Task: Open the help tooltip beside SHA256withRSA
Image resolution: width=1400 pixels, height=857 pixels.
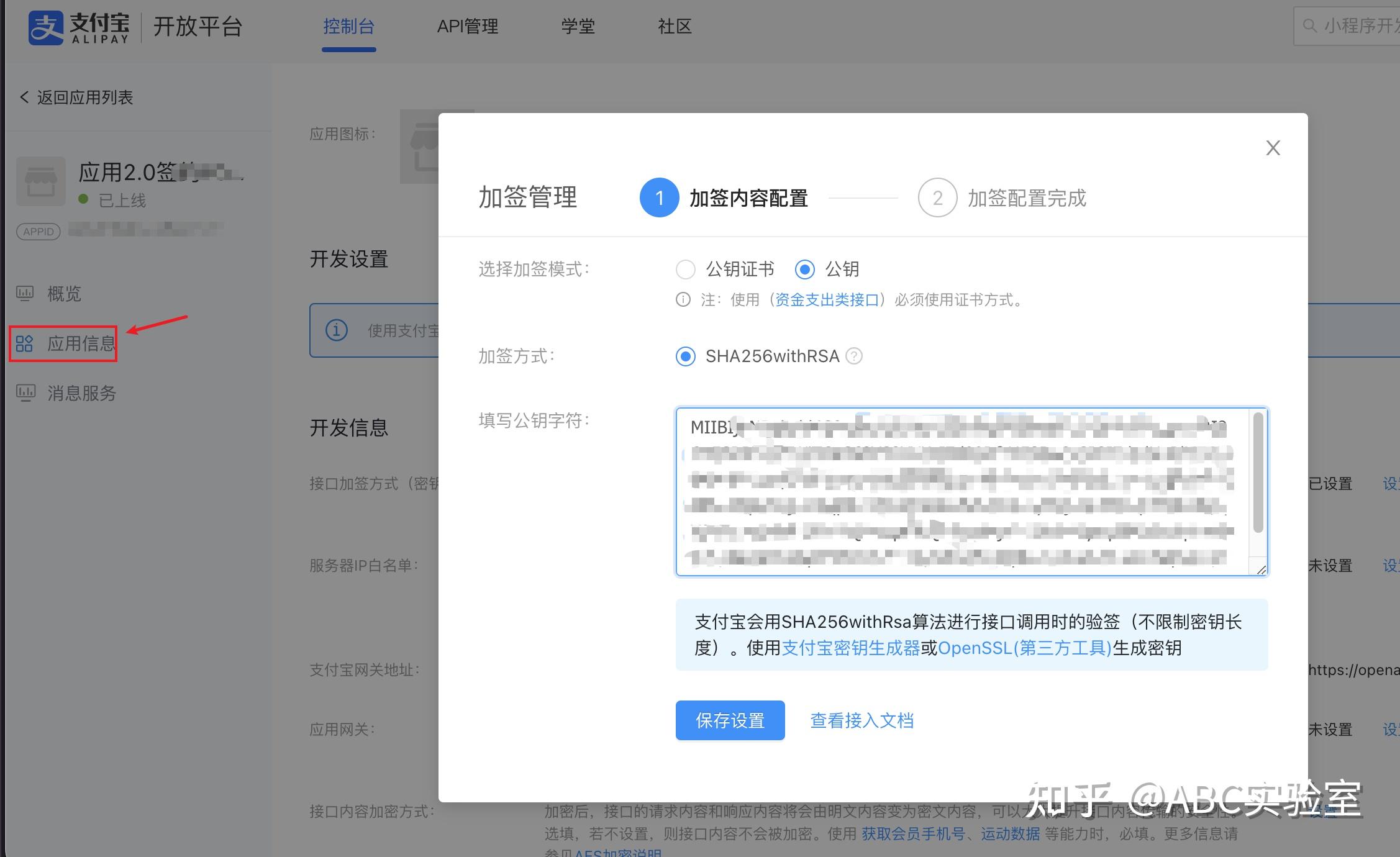Action: (855, 356)
